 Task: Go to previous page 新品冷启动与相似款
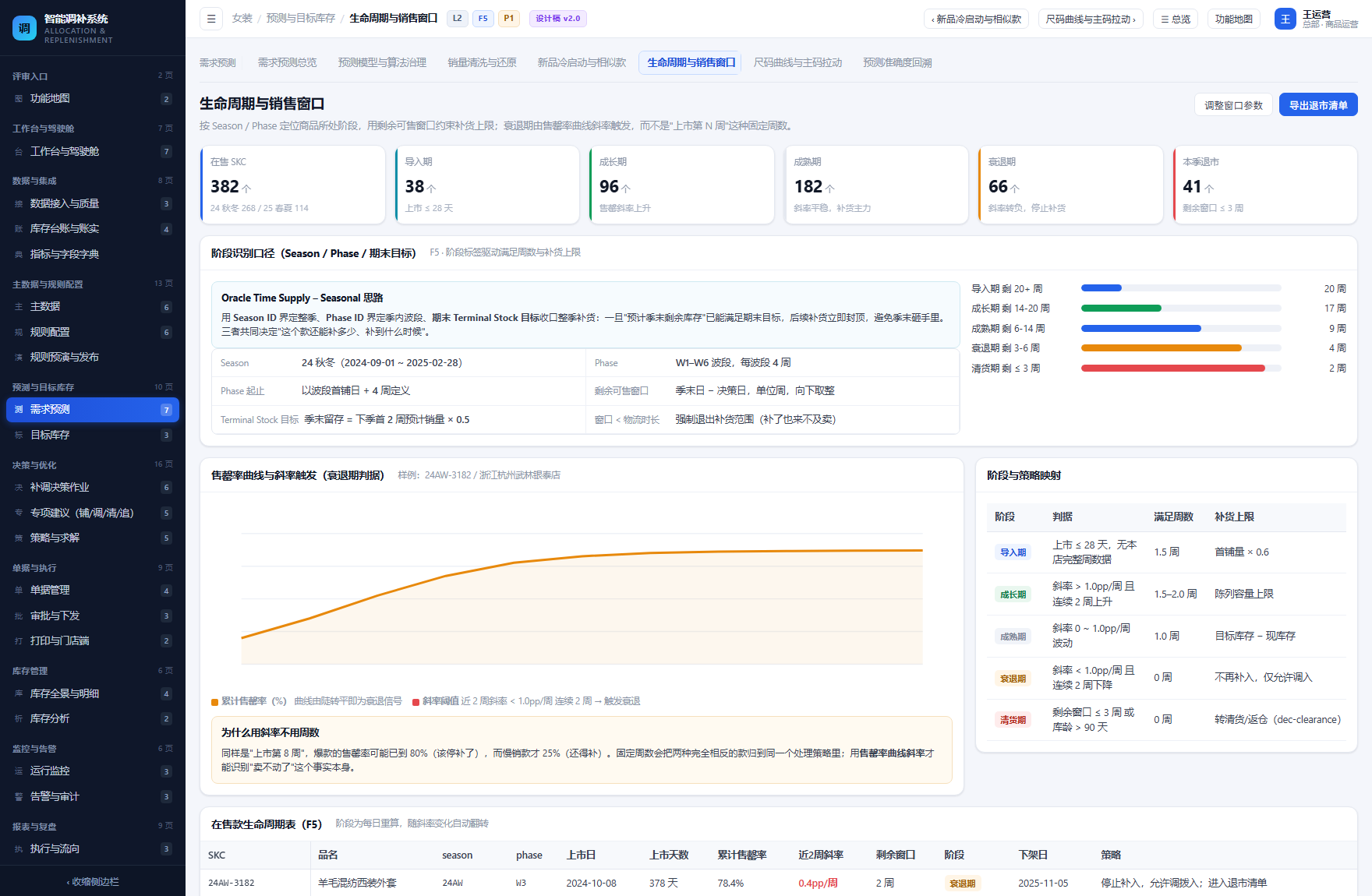coord(977,19)
